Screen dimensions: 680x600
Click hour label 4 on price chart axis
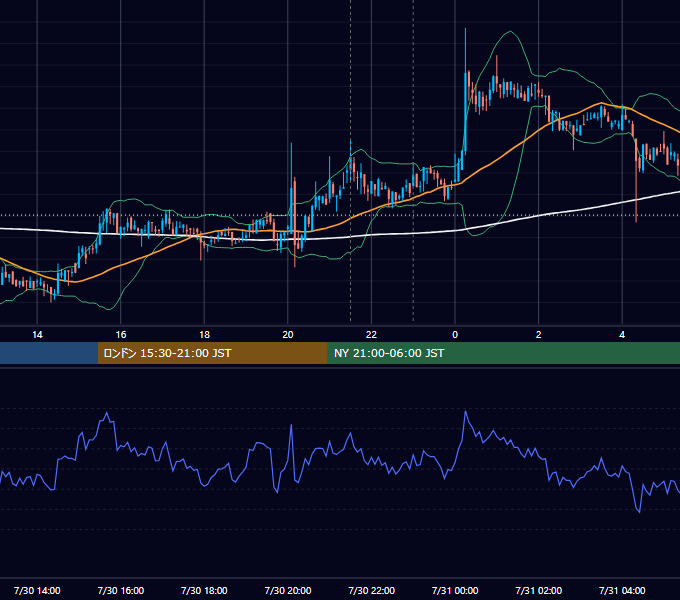tap(622, 334)
